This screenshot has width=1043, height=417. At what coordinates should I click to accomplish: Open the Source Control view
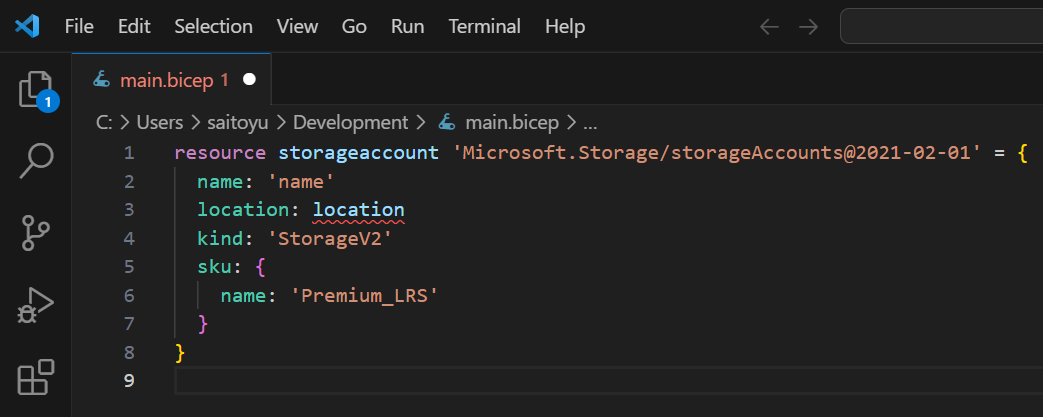[x=36, y=233]
